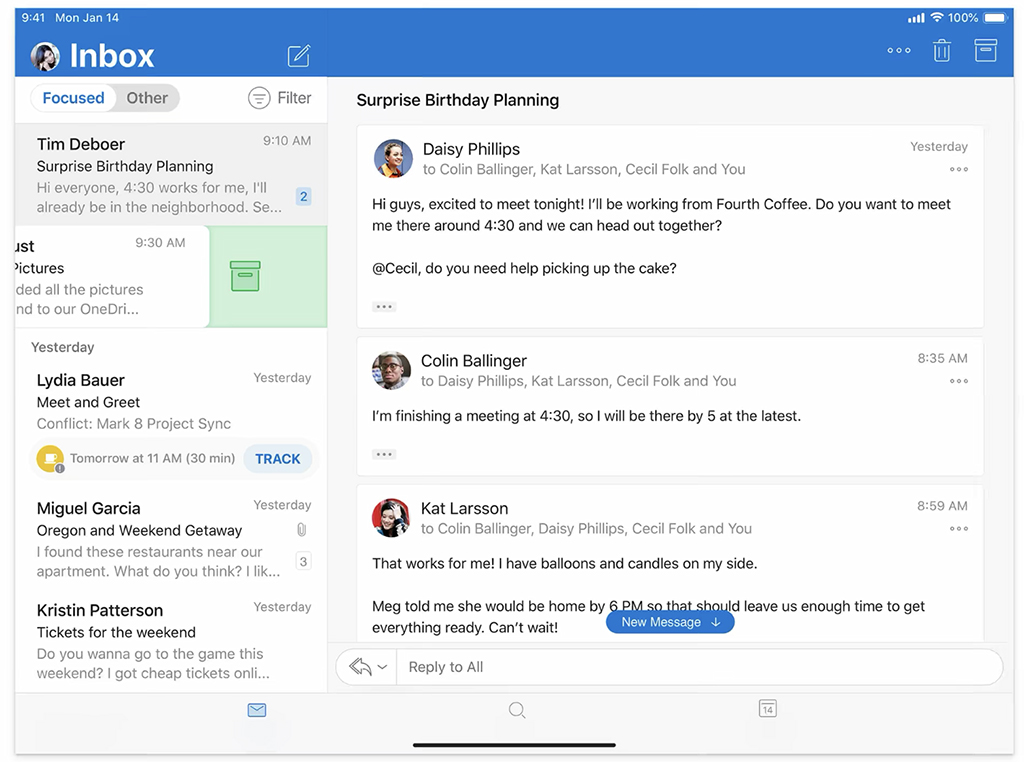
Task: Tap the green archive swipe action
Action: pyautogui.click(x=245, y=276)
